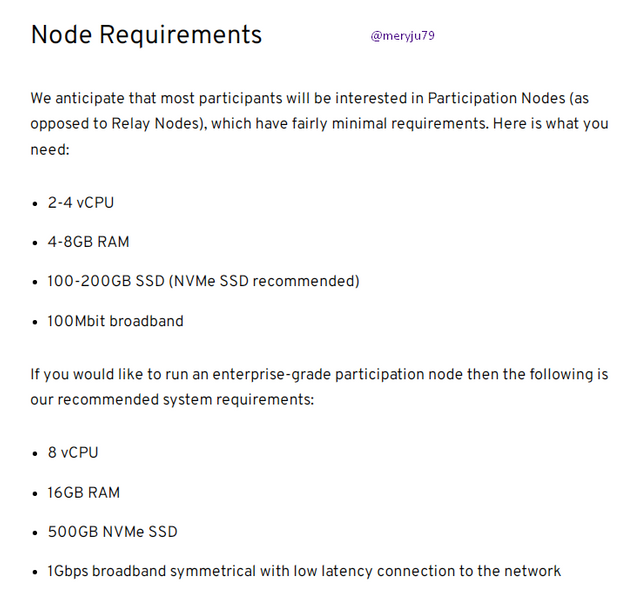The image size is (640, 596).
Task: Click the '(NVMe SSD recommended)' parenthetical text
Action: (276, 281)
